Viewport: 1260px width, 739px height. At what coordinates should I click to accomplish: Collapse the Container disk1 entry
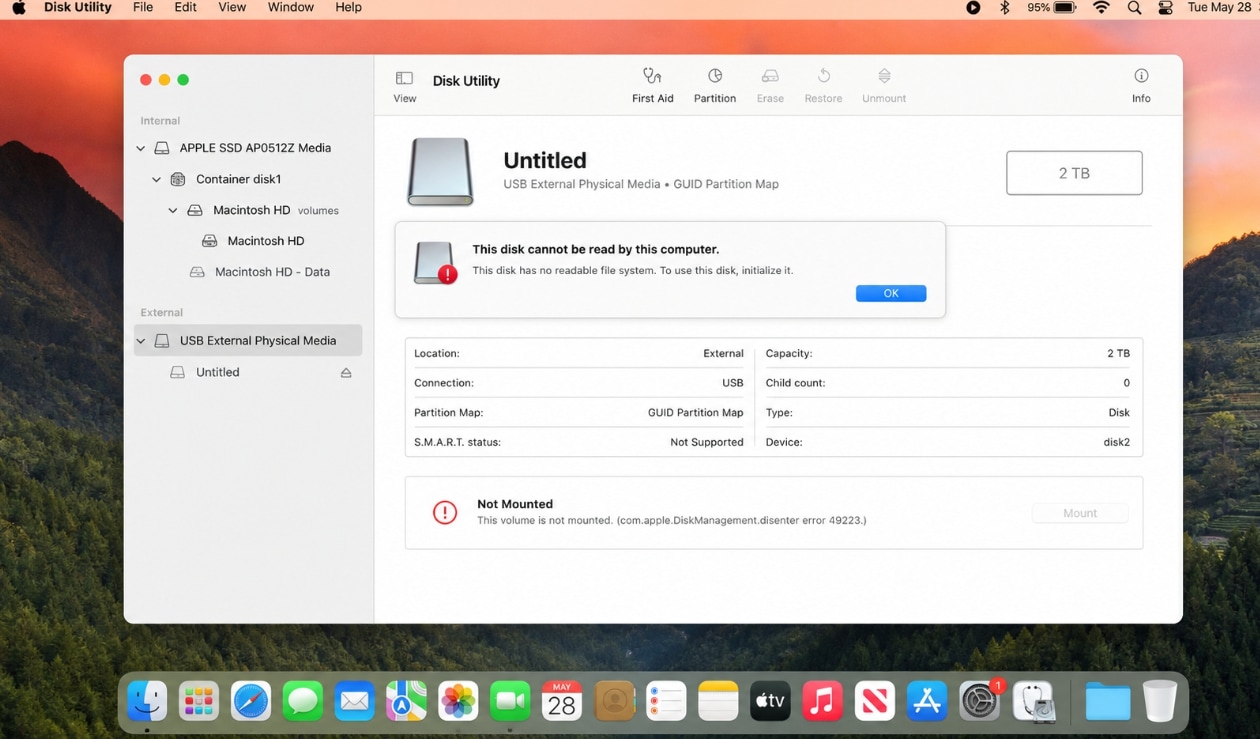(x=156, y=180)
